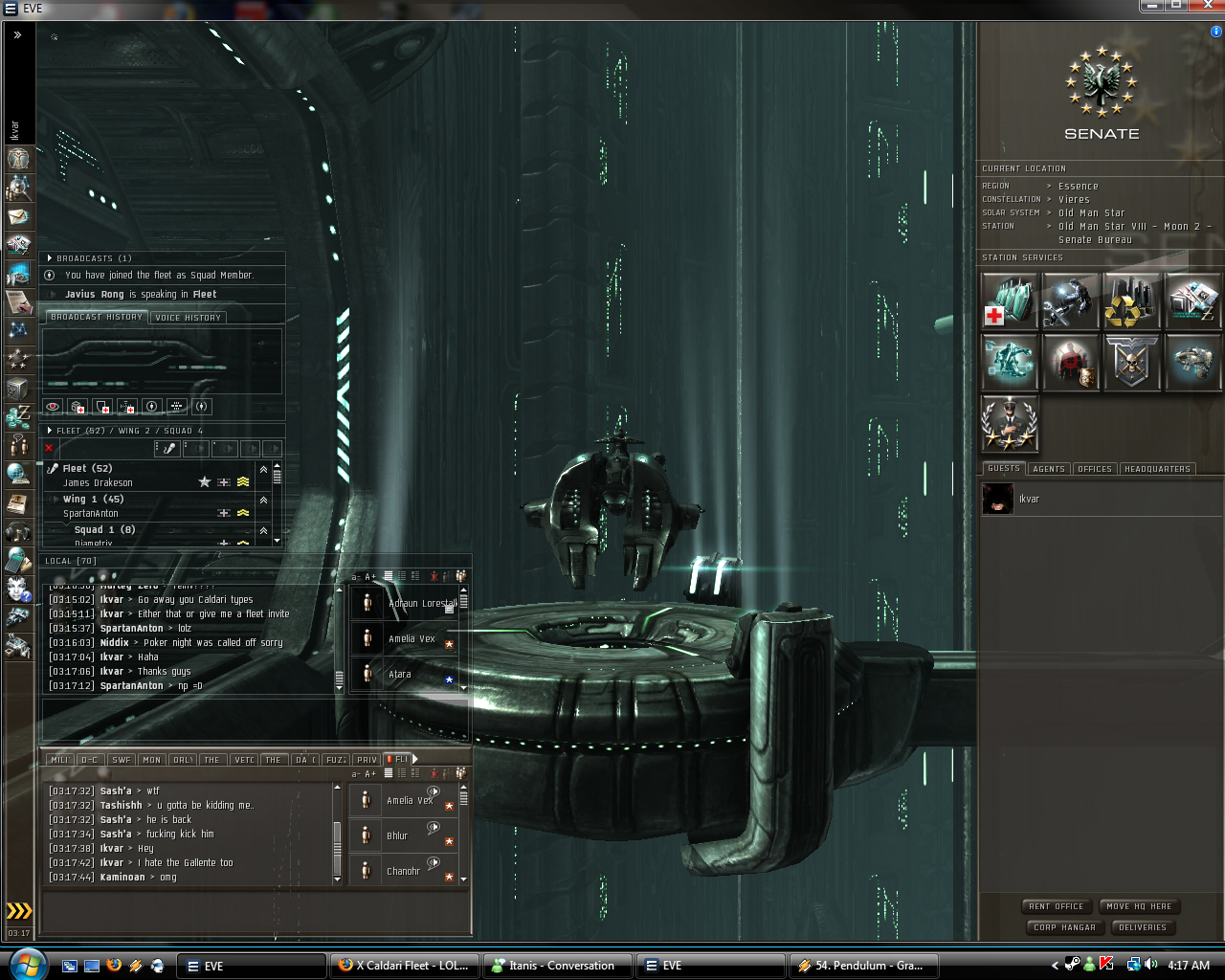This screenshot has width=1225, height=980.
Task: Switch to the Voice History tab
Action: click(x=189, y=318)
